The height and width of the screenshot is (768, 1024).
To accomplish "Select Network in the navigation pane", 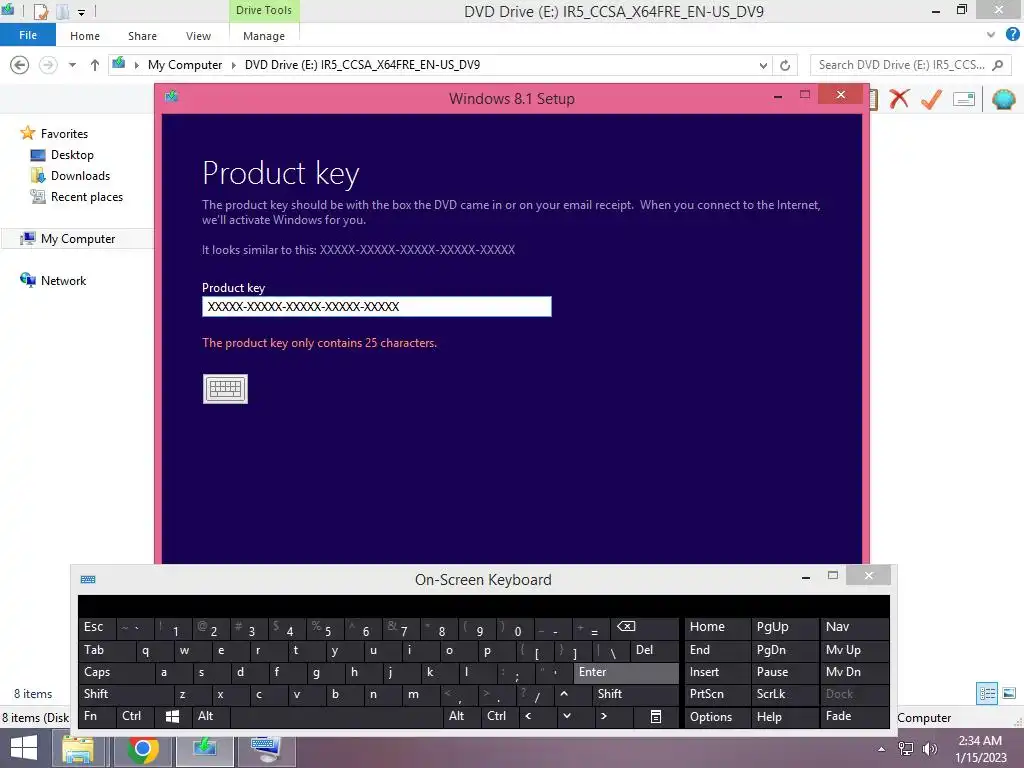I will tap(63, 281).
